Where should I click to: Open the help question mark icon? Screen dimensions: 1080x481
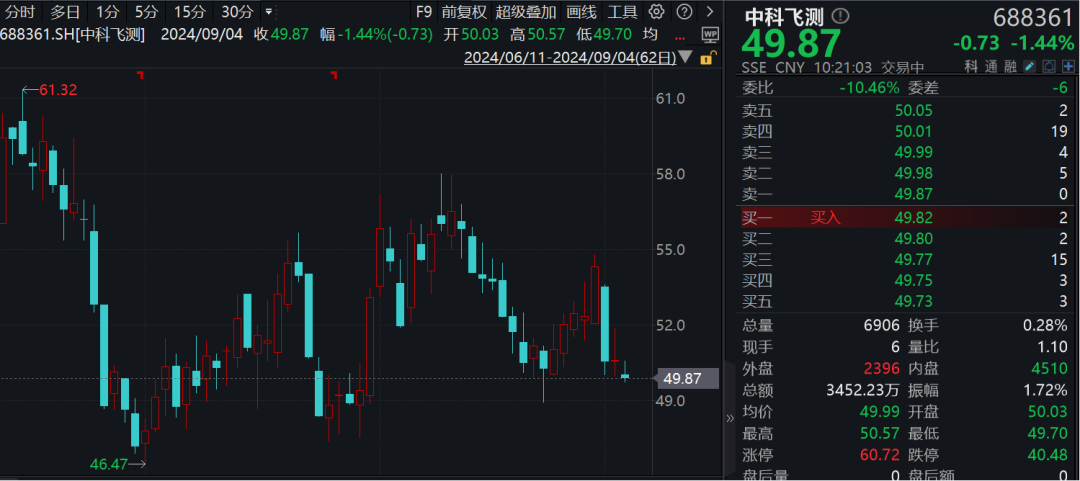(683, 12)
